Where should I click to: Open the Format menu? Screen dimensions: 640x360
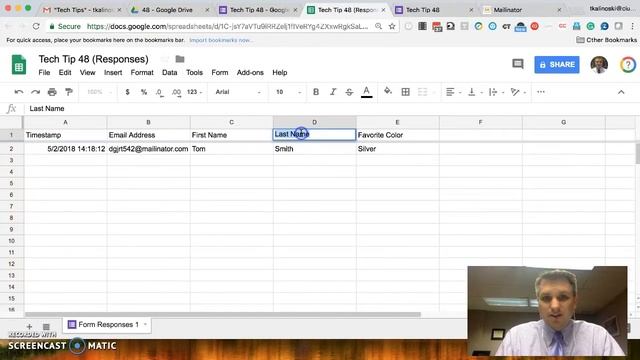pyautogui.click(x=142, y=73)
